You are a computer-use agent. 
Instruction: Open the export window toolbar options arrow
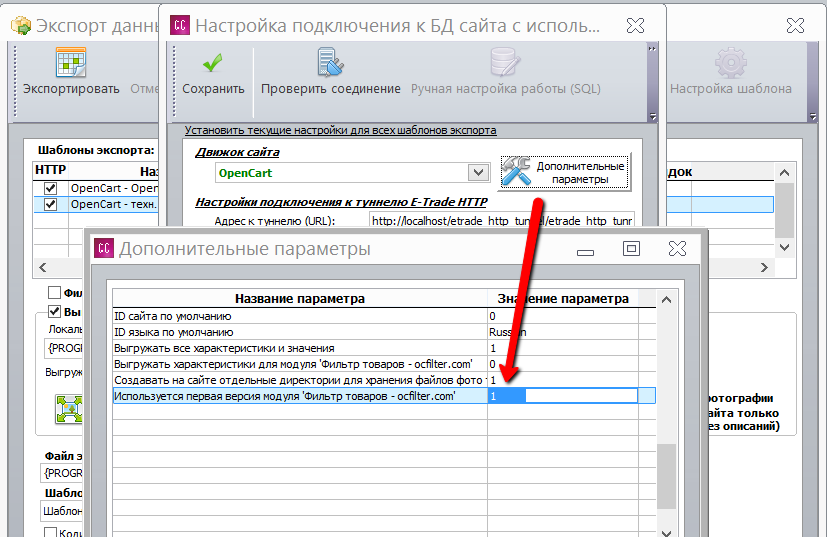pyautogui.click(x=813, y=117)
